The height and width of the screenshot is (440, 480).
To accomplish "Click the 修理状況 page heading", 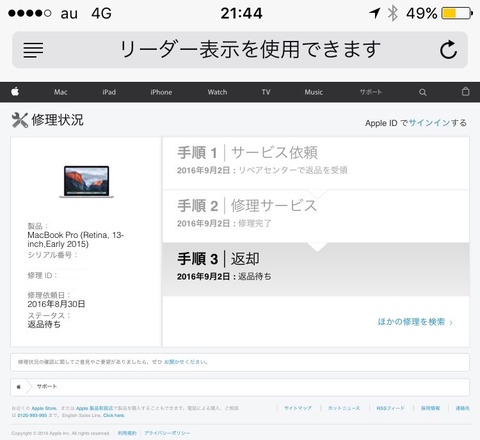I will tap(57, 120).
